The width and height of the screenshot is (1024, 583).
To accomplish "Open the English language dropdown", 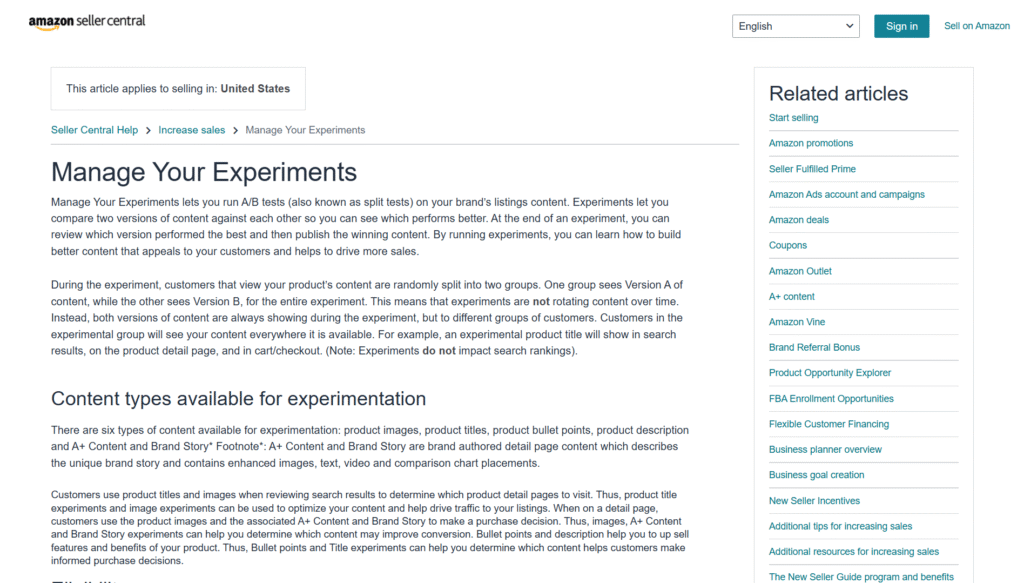I will [795, 26].
